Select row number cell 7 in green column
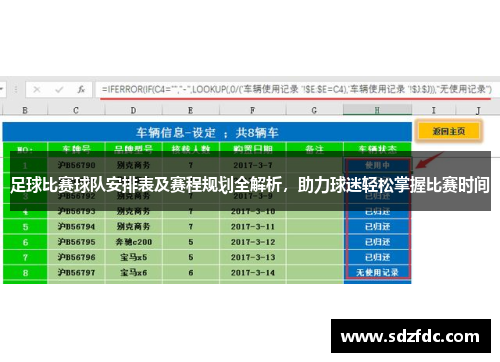 pos(25,258)
